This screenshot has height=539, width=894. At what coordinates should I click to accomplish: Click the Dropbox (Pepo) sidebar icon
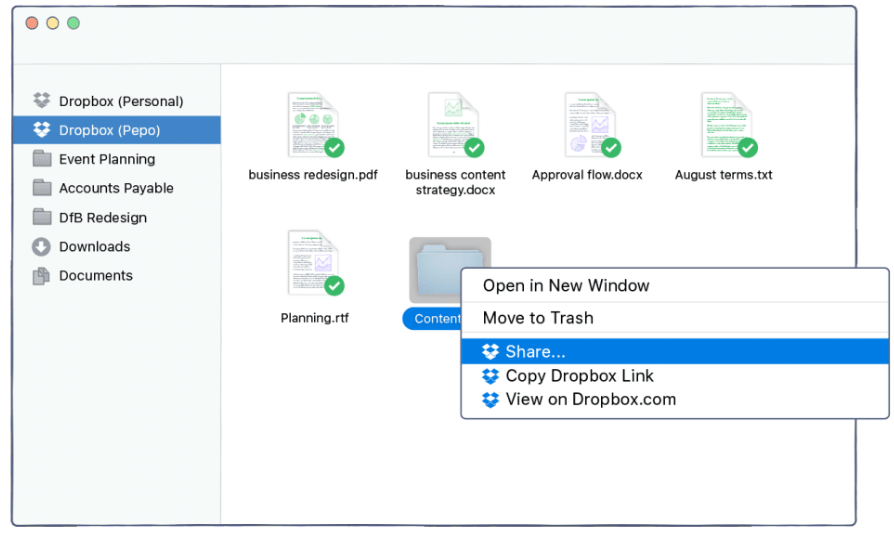42,129
